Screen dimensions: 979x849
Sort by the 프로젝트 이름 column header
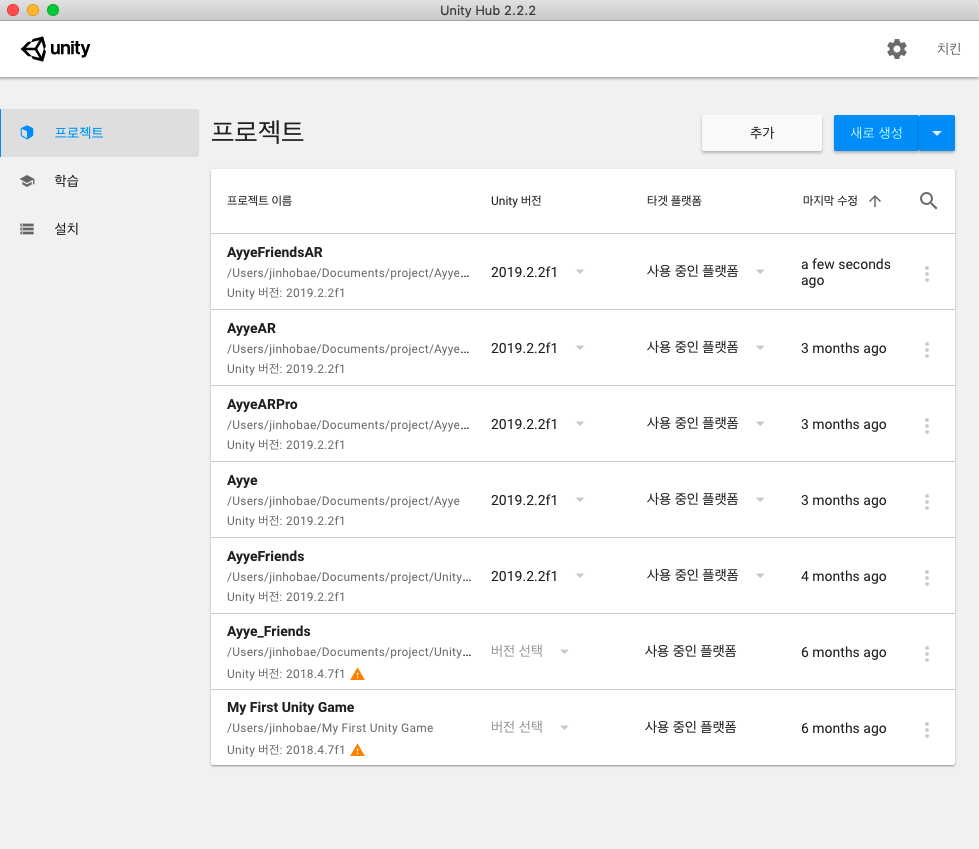coord(259,200)
